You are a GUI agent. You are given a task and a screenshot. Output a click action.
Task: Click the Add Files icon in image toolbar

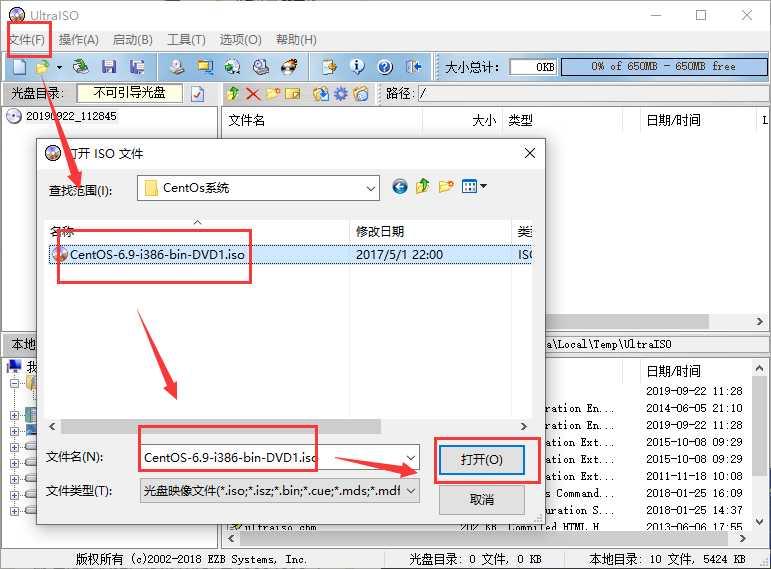pos(321,93)
